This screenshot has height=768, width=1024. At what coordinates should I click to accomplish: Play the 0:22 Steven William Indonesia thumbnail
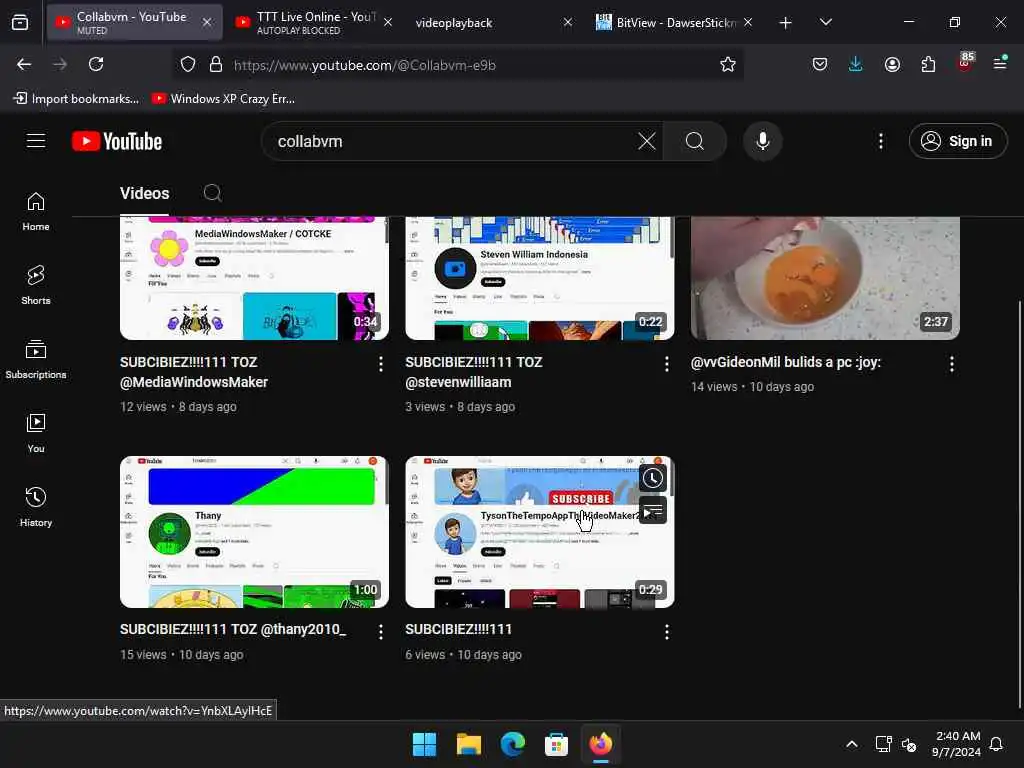coord(539,278)
